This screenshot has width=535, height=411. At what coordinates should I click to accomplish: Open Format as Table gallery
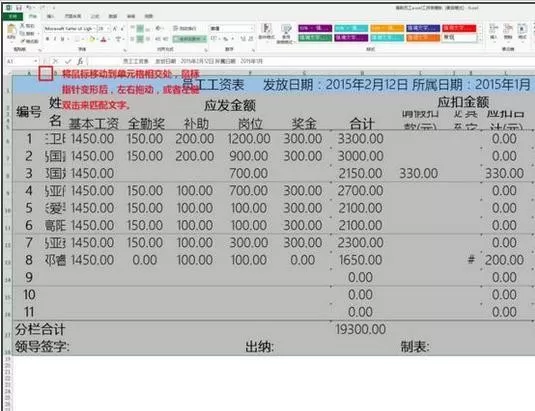[286, 34]
